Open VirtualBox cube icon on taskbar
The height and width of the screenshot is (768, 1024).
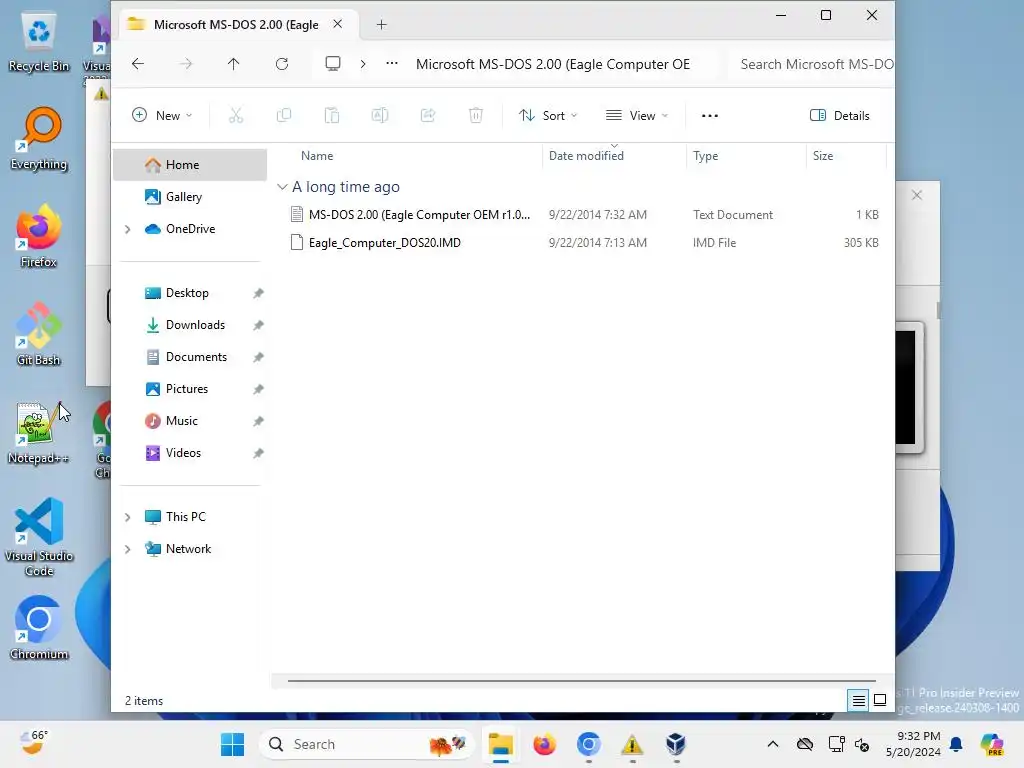click(676, 744)
